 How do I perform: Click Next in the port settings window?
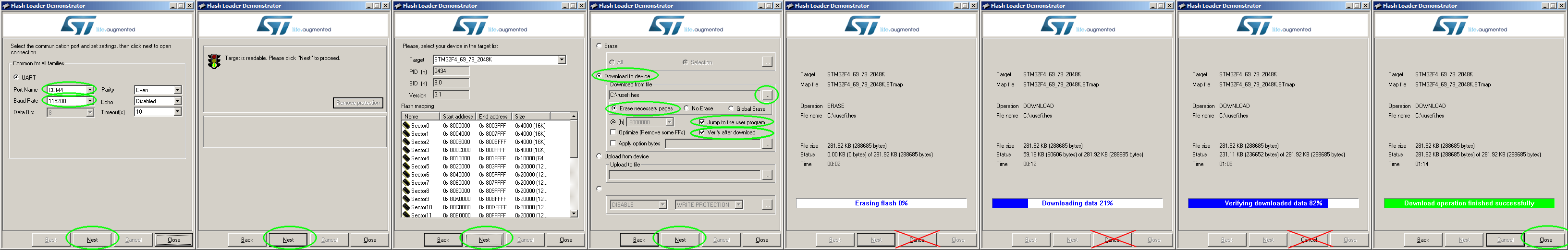tap(92, 239)
